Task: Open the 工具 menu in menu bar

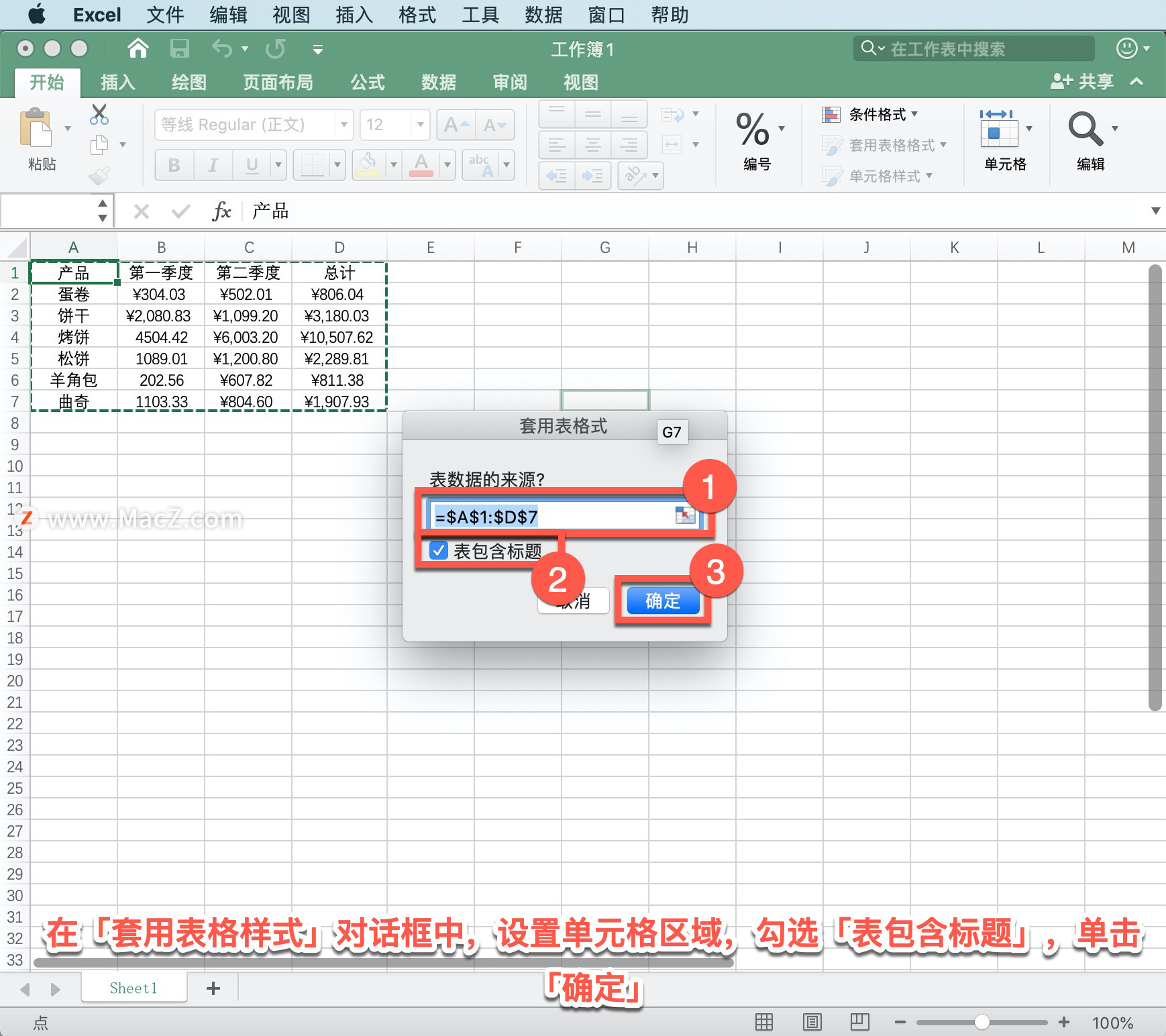Action: [480, 15]
